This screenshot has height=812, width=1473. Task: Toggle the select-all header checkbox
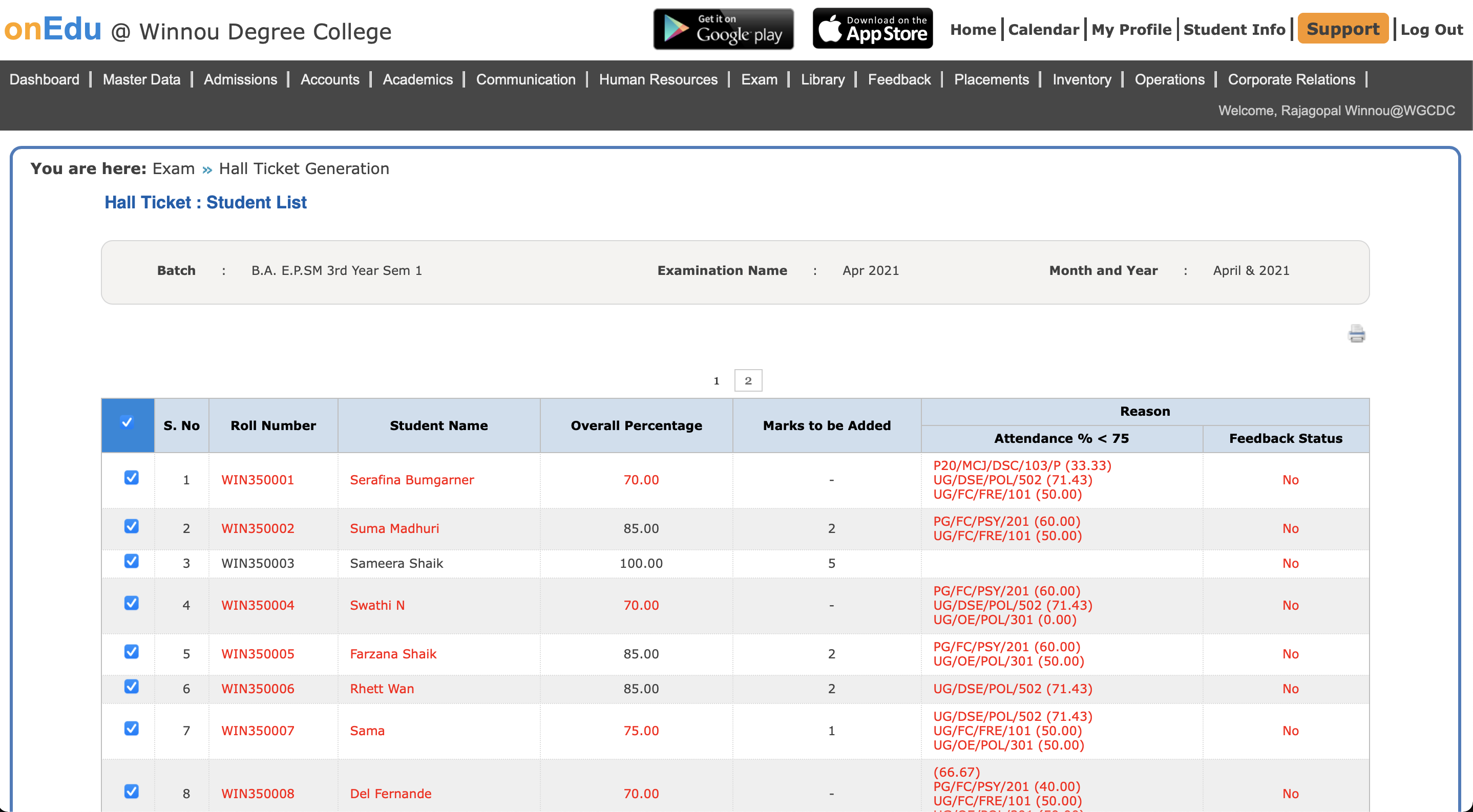128,423
